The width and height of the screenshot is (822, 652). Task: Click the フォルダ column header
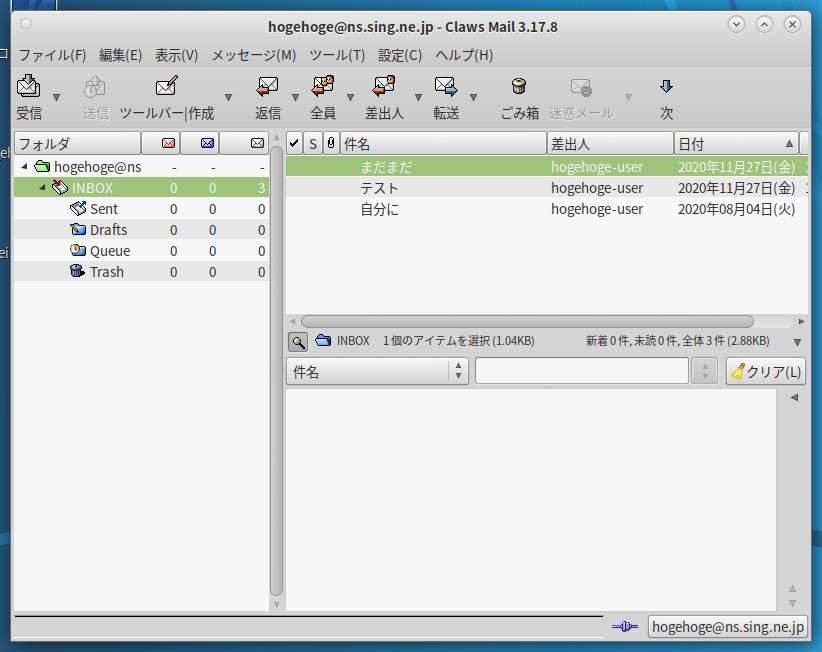pyautogui.click(x=78, y=143)
